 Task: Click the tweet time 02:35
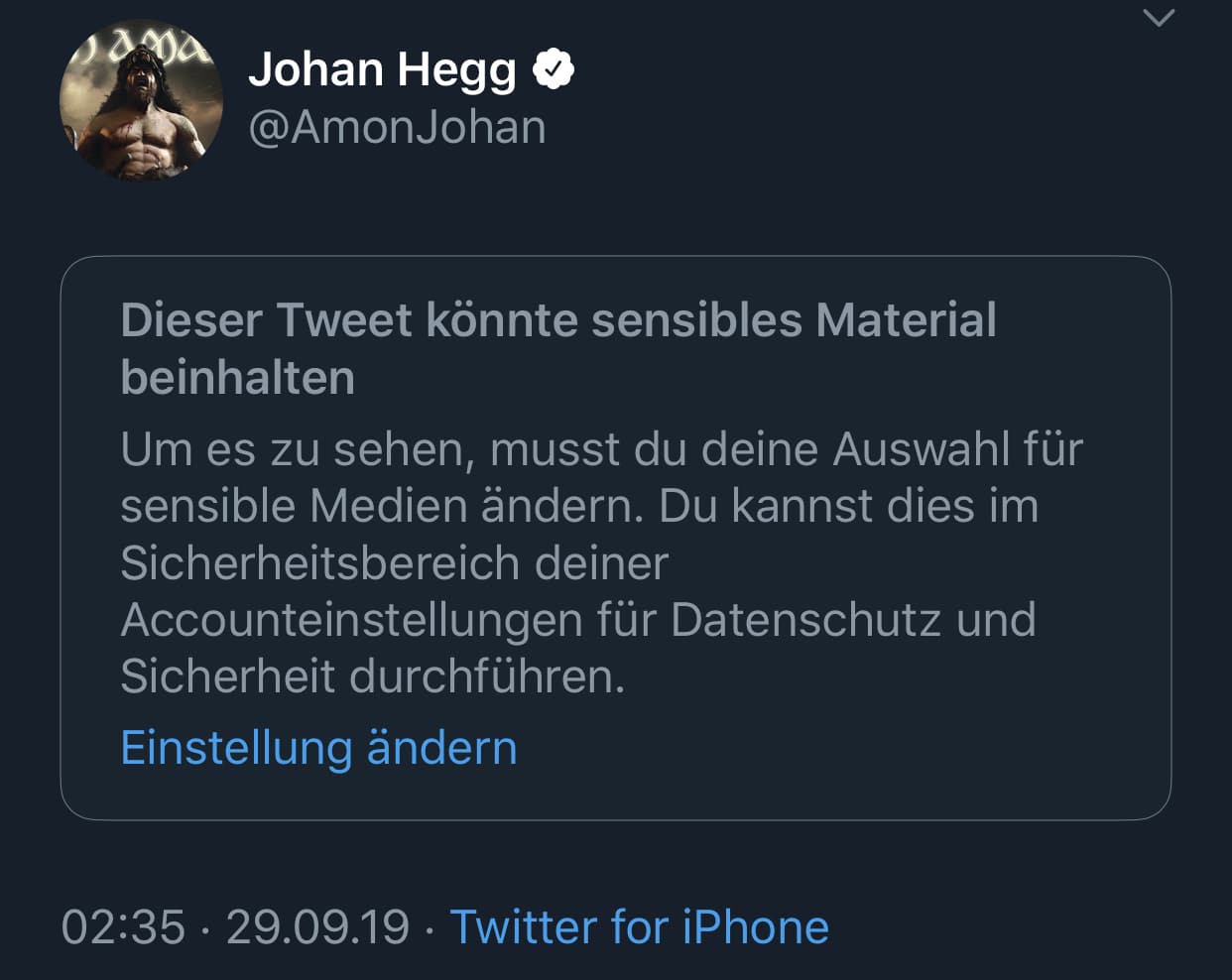click(123, 927)
